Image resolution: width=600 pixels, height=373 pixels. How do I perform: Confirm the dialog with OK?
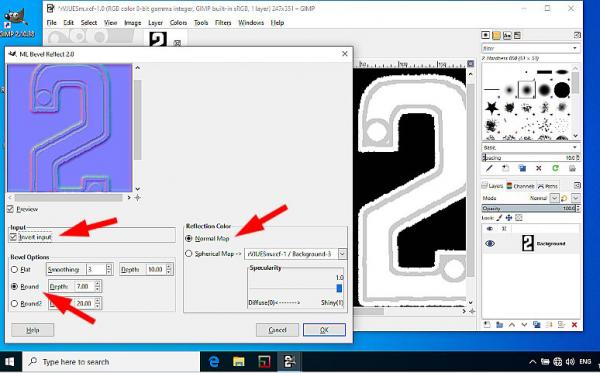coord(324,330)
